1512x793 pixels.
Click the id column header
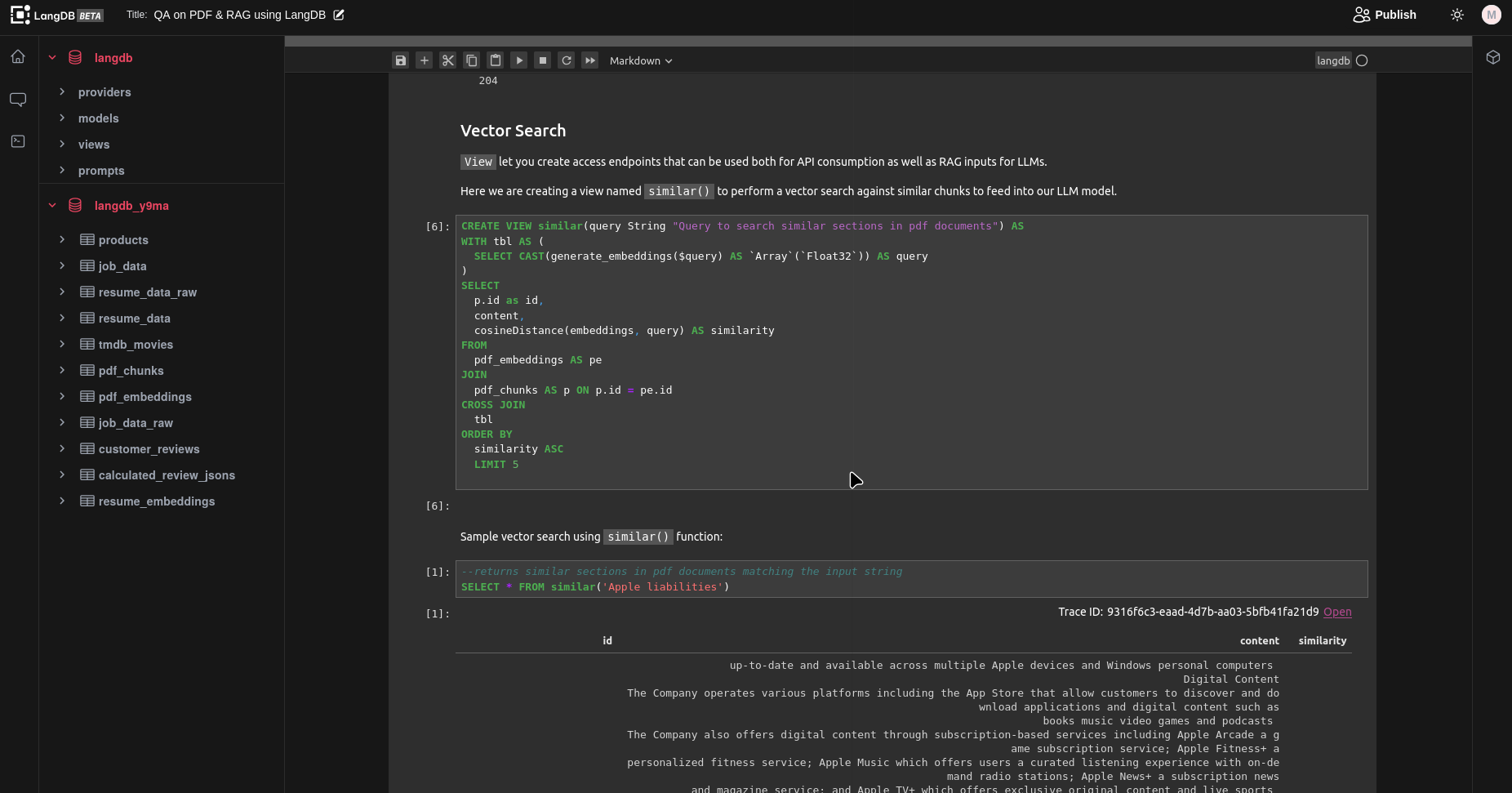[x=607, y=641]
